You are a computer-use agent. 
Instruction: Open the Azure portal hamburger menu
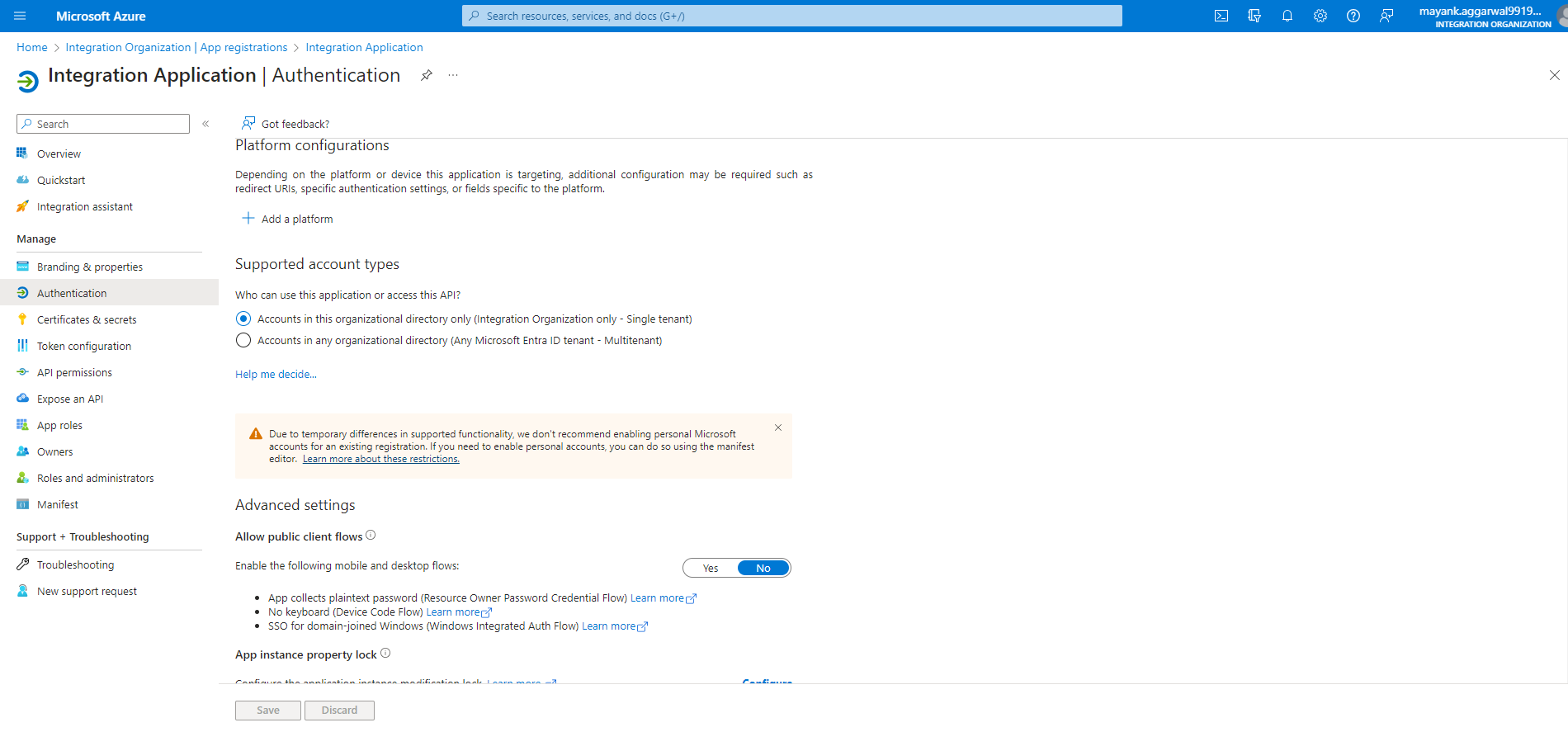pos(21,16)
